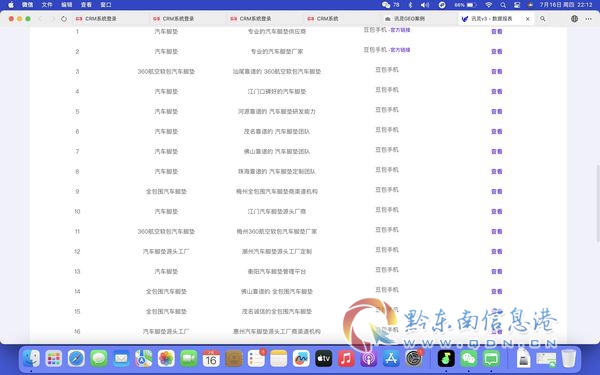The image size is (600, 375).
Task: Open App Store from the Dock
Action: (391, 359)
